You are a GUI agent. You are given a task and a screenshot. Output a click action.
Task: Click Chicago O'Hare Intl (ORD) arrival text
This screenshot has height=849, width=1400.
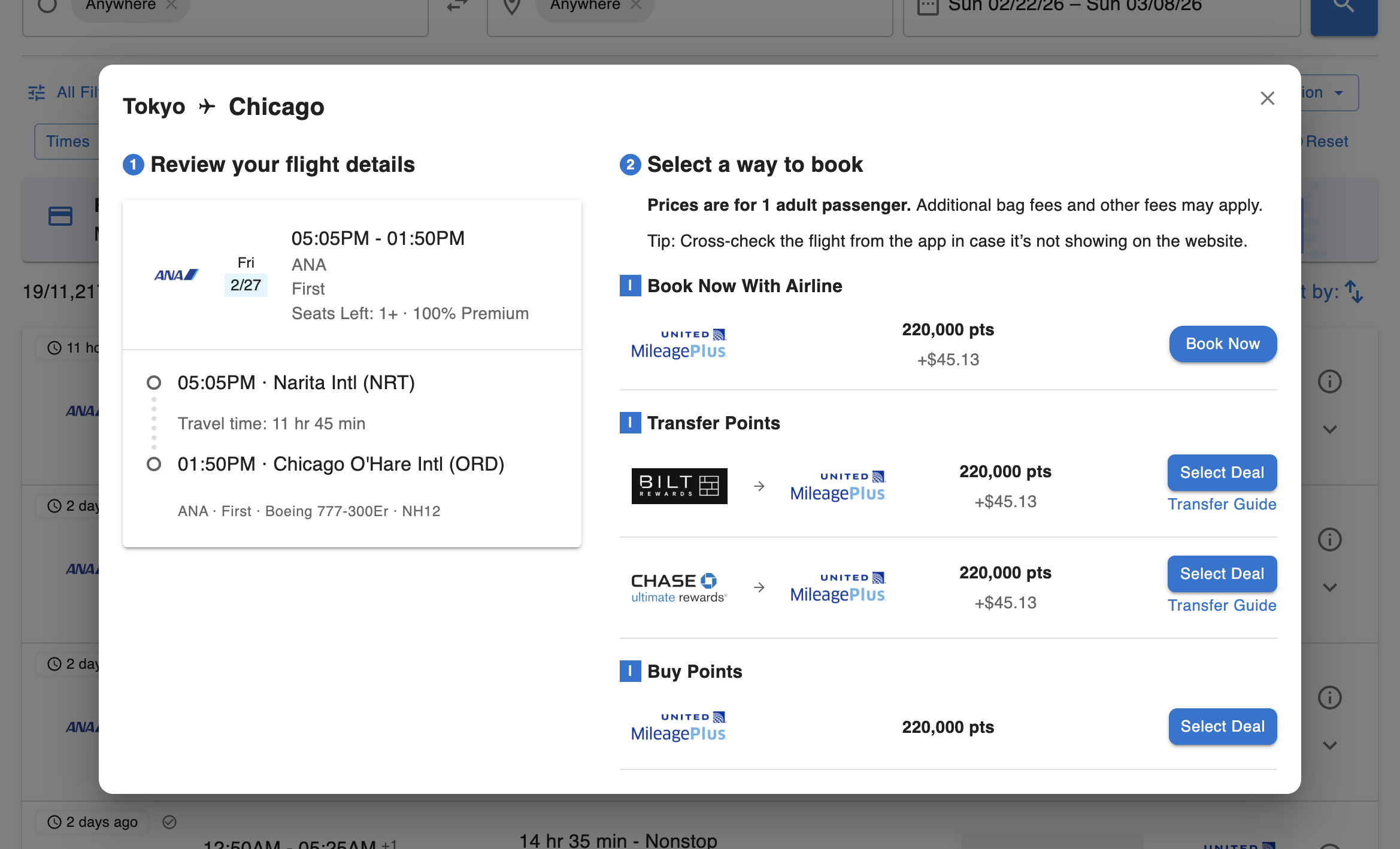point(389,464)
